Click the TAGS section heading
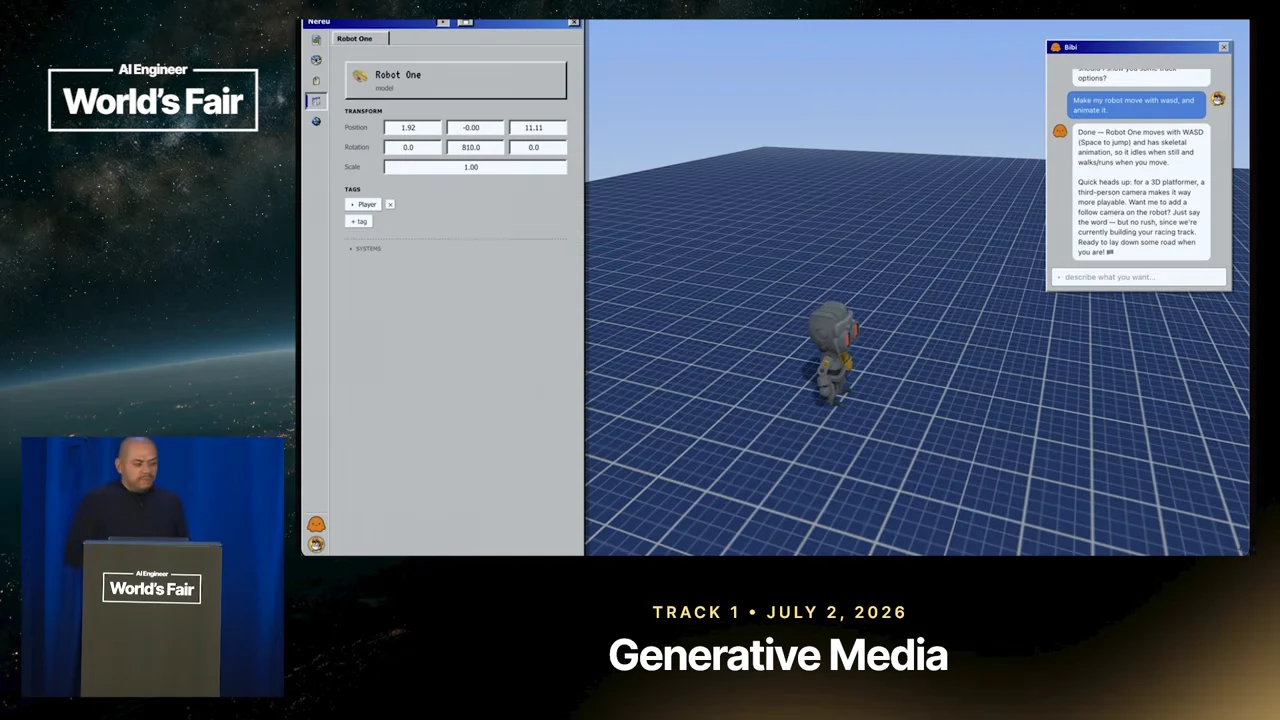 point(352,189)
